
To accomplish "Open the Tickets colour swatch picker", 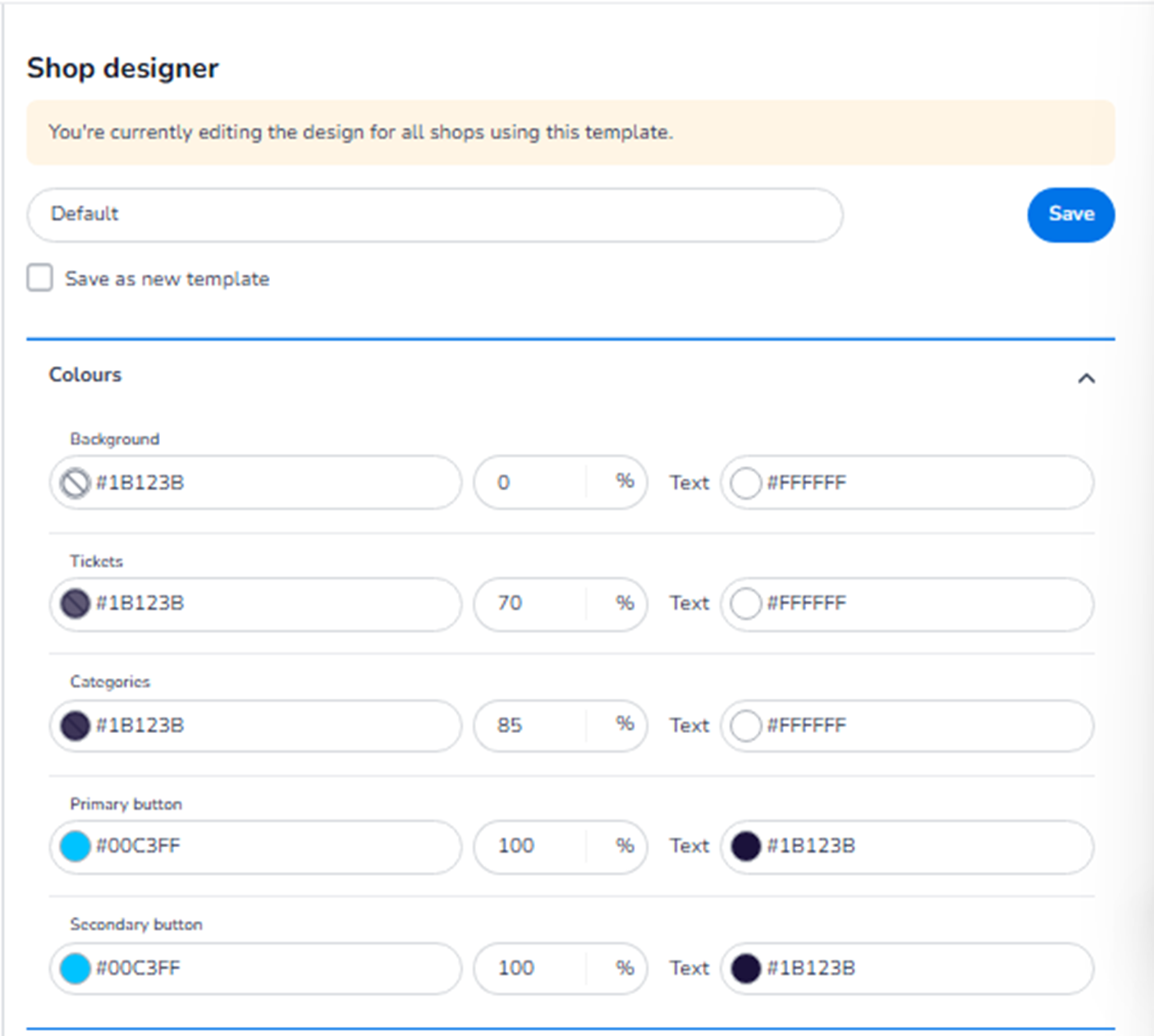I will tap(75, 603).
